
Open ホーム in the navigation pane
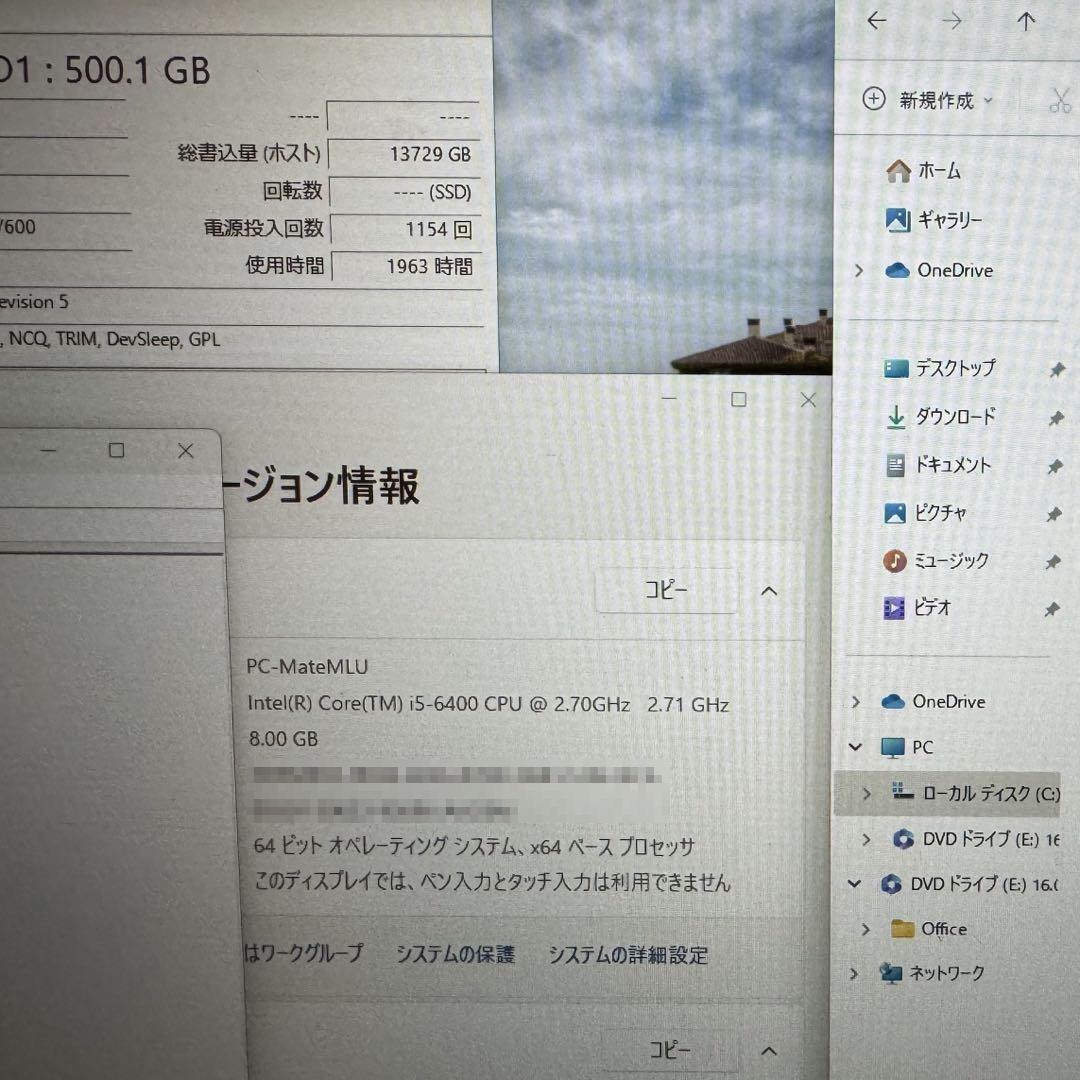923,170
